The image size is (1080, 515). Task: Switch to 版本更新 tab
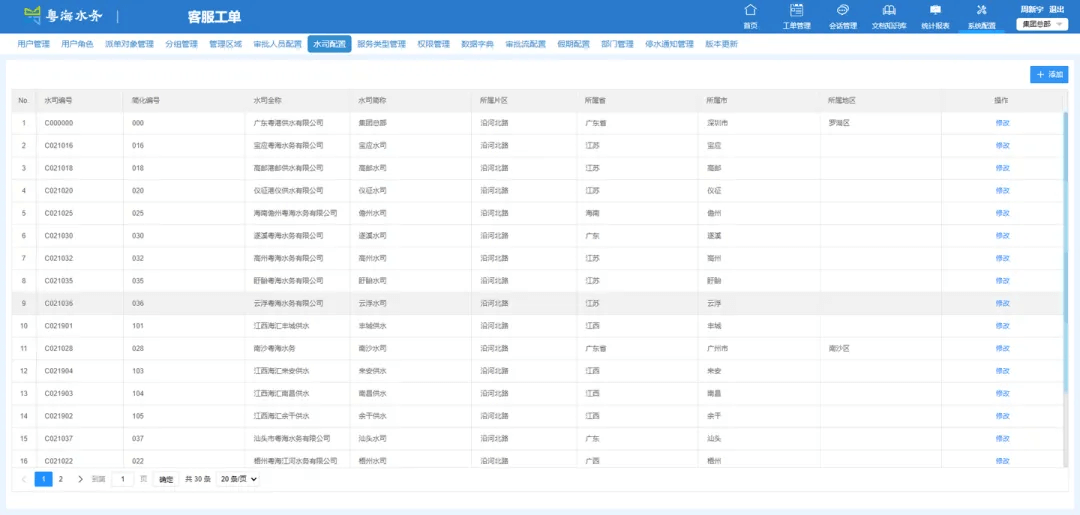tap(721, 44)
